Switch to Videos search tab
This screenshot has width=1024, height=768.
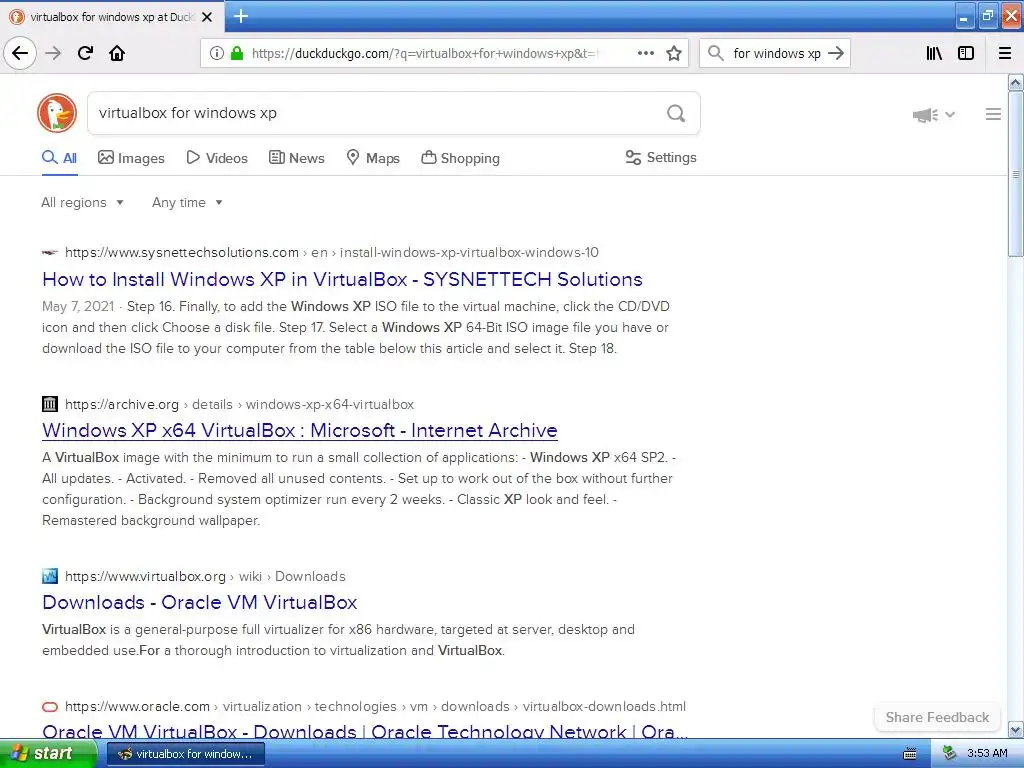(x=217, y=158)
